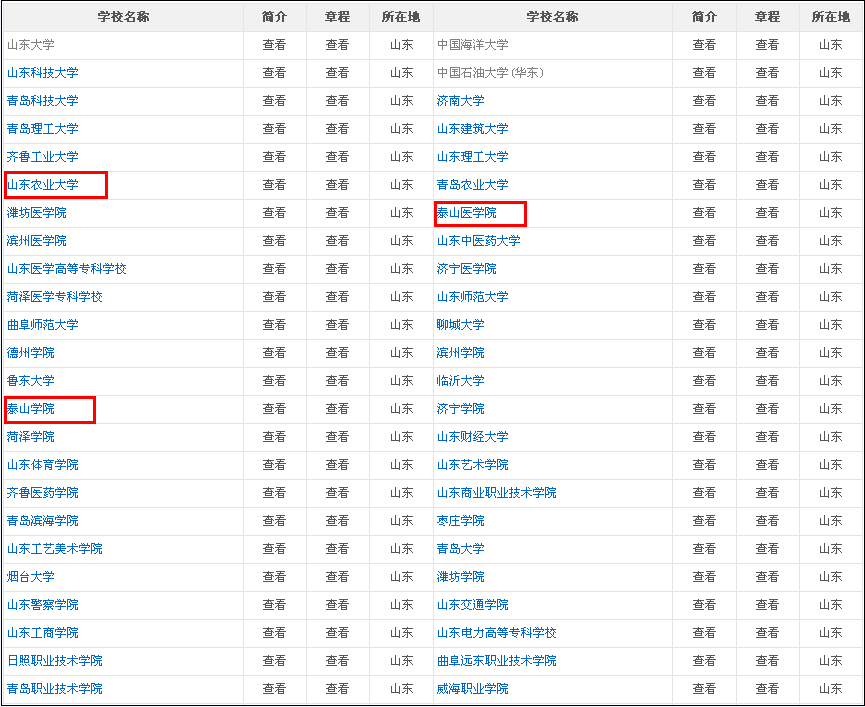View 简介 for 山东农业大学
The image size is (865, 707).
pos(274,185)
